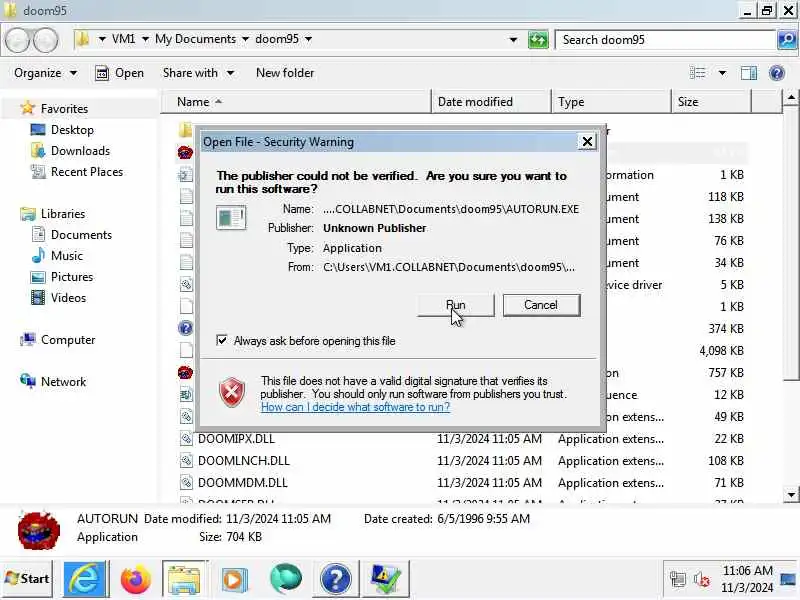The width and height of the screenshot is (800, 600).
Task: Click the volume muted tray icon
Action: 702,580
